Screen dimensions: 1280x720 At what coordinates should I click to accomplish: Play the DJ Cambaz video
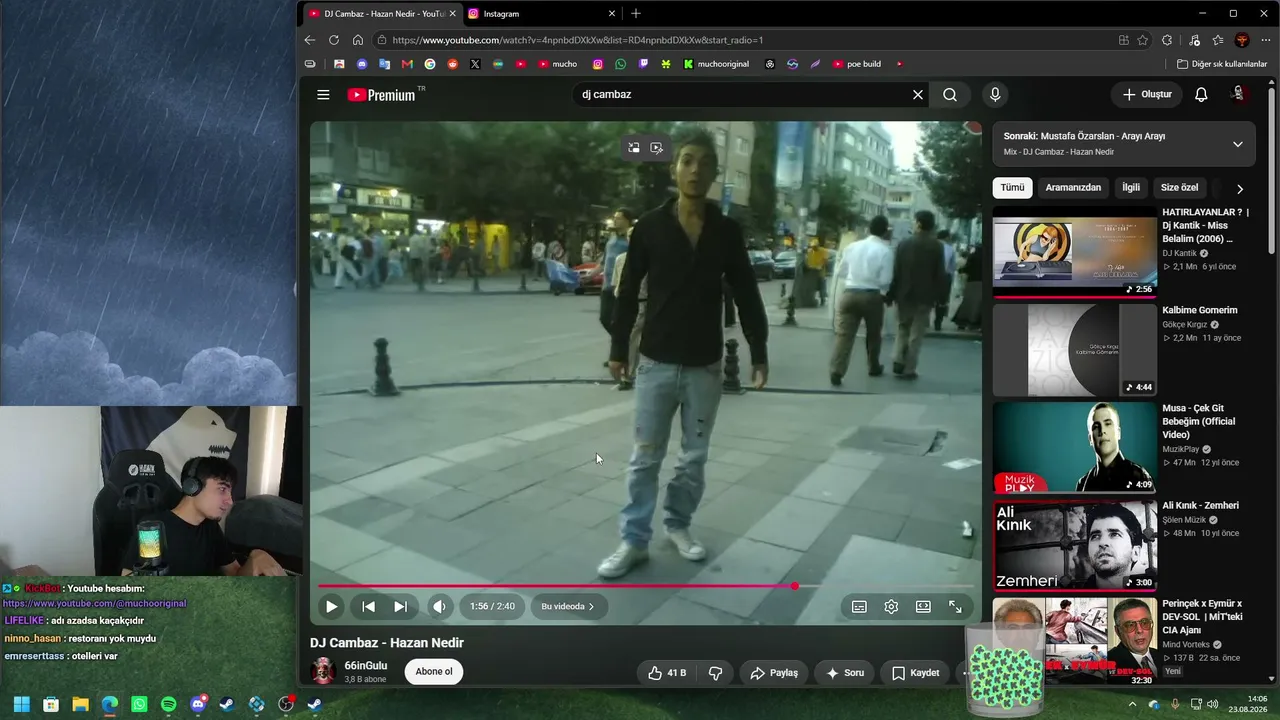(331, 606)
